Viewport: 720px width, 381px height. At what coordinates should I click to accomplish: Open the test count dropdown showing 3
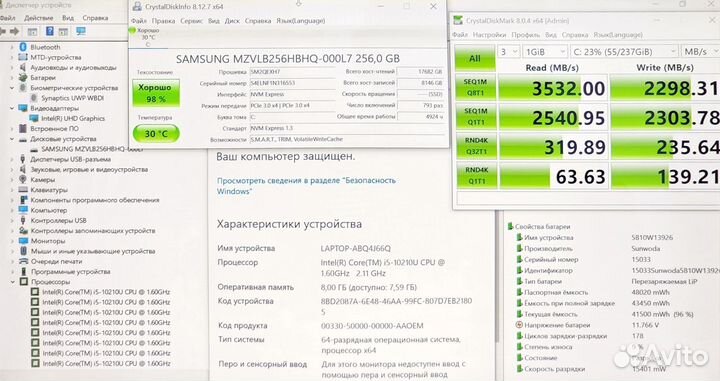(508, 52)
